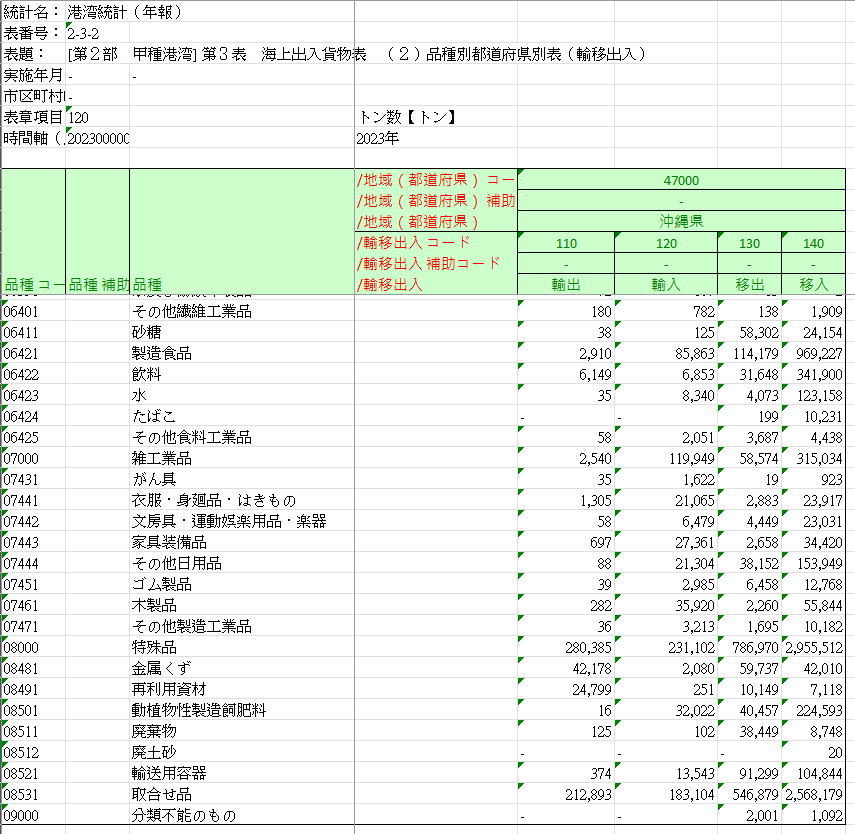Image resolution: width=855 pixels, height=834 pixels.
Task: Click the 特殊品 item name
Action: click(x=154, y=647)
